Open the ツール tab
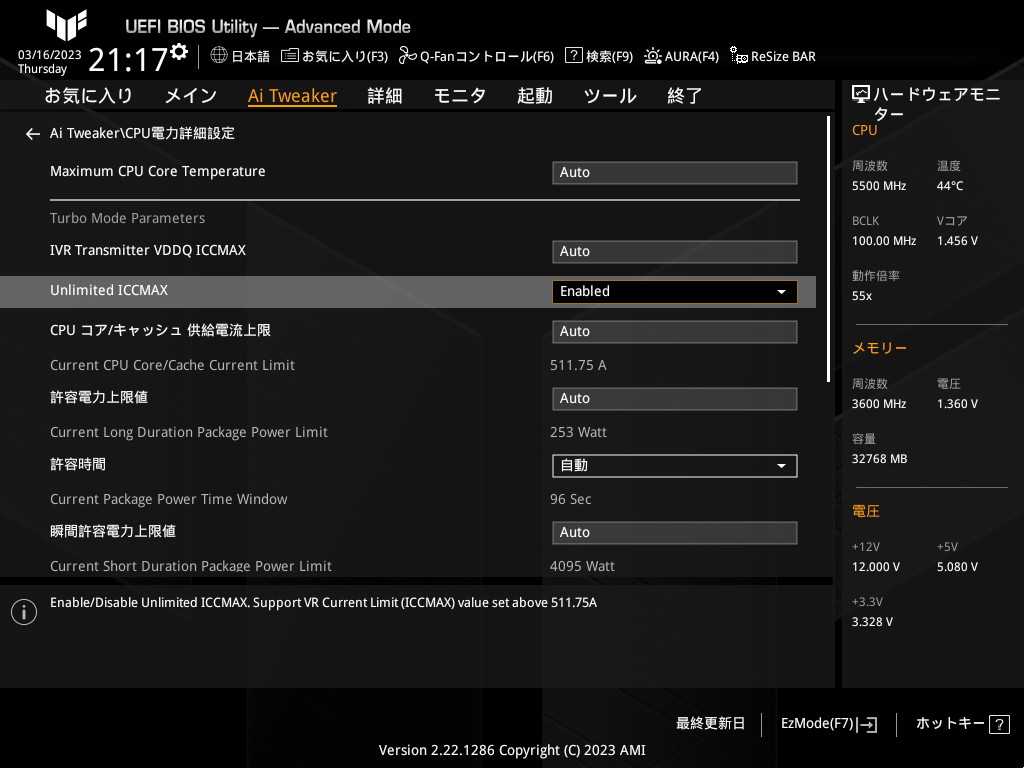 coord(609,96)
